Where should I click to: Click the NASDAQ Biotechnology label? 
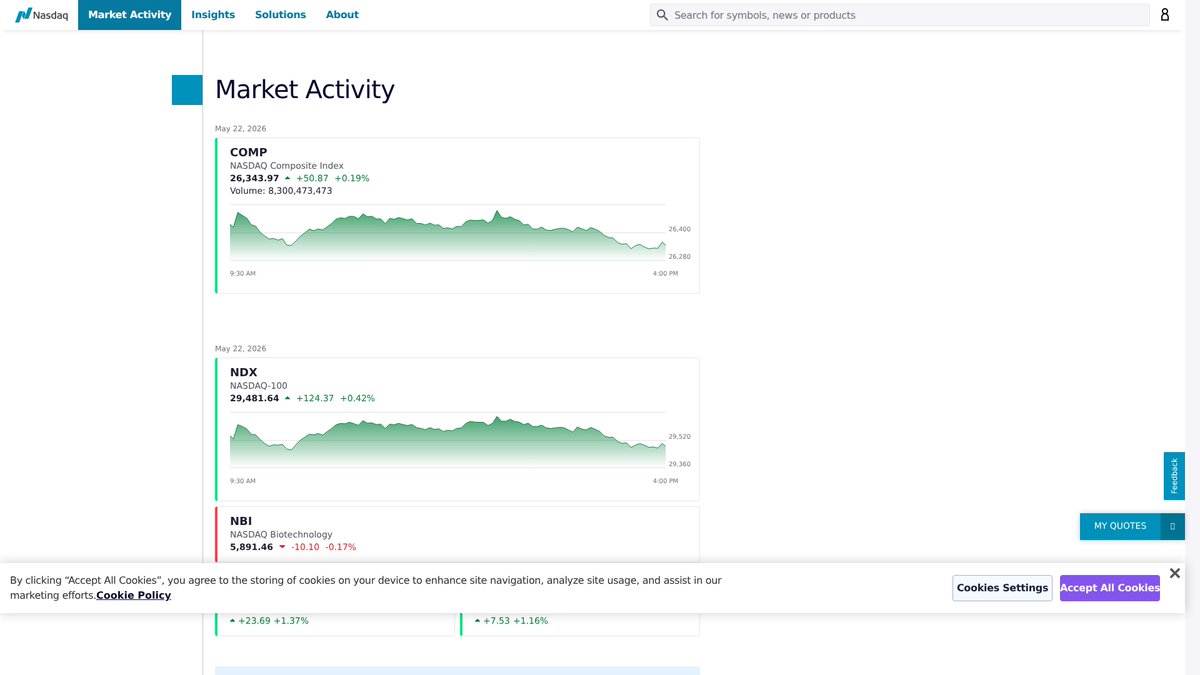tap(281, 535)
